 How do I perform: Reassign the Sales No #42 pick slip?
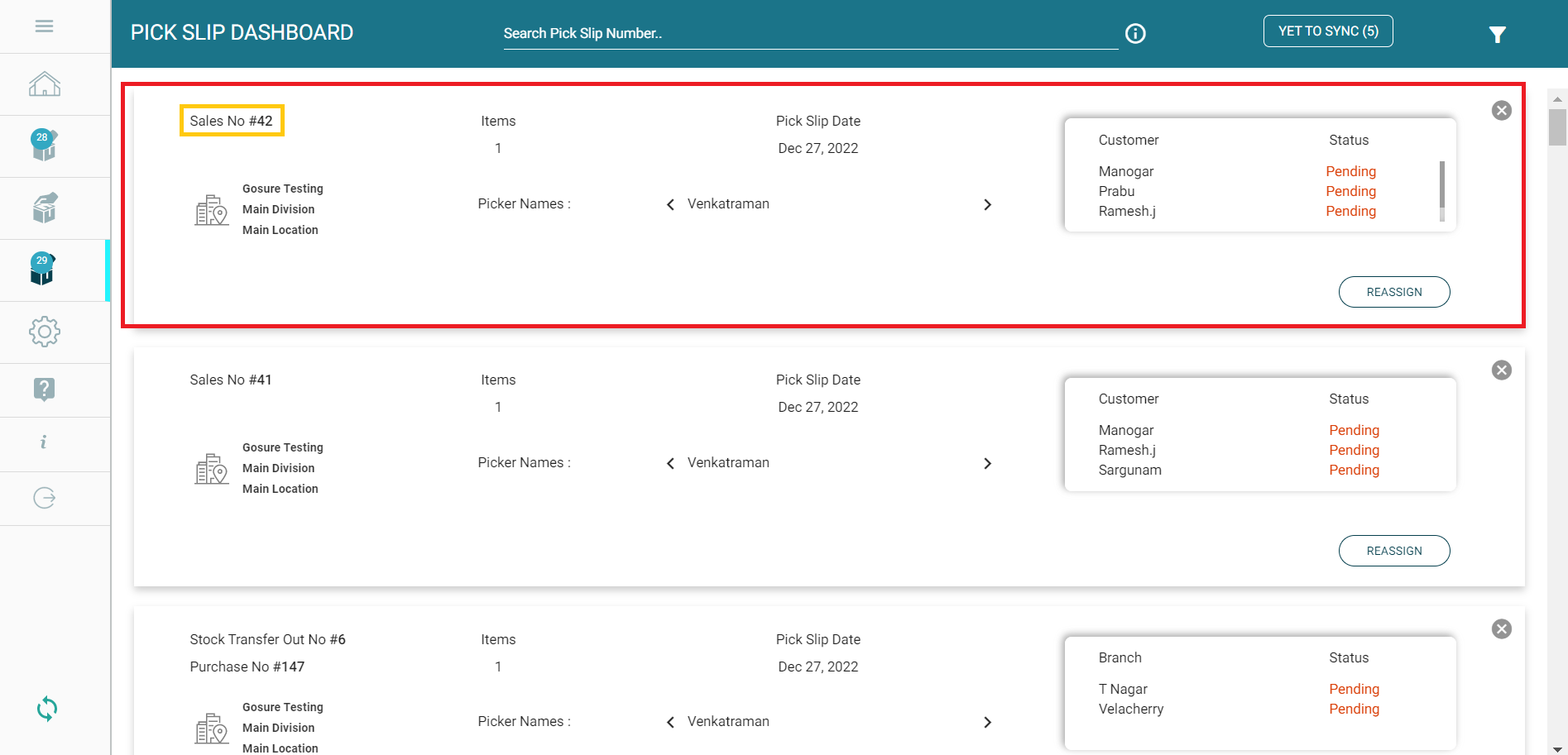click(x=1393, y=292)
